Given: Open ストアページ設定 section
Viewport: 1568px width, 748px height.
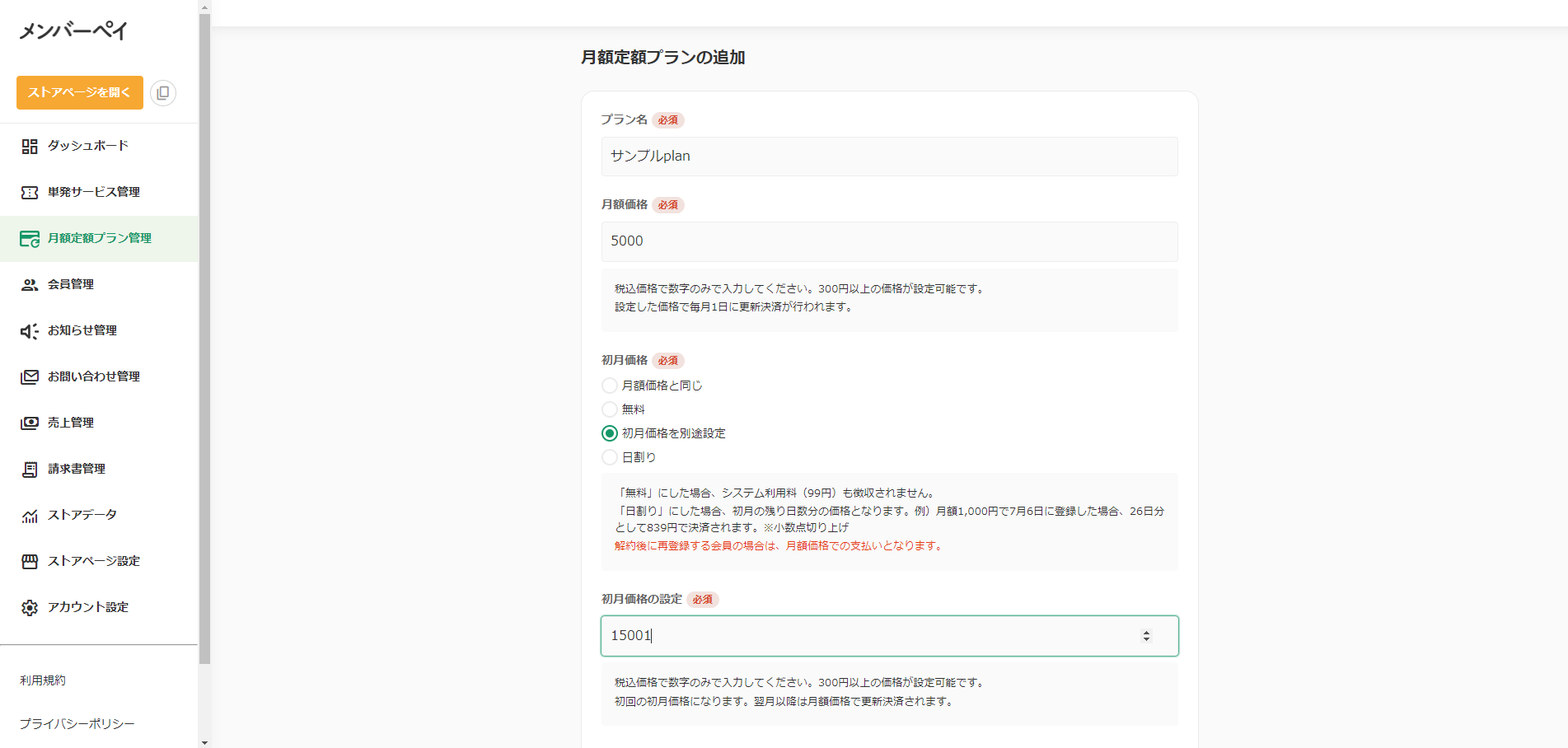Looking at the screenshot, I should [99, 561].
